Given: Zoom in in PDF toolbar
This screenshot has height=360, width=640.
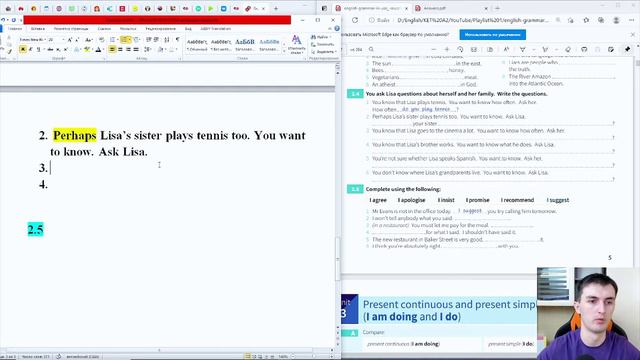Looking at the screenshot, I should (x=447, y=49).
